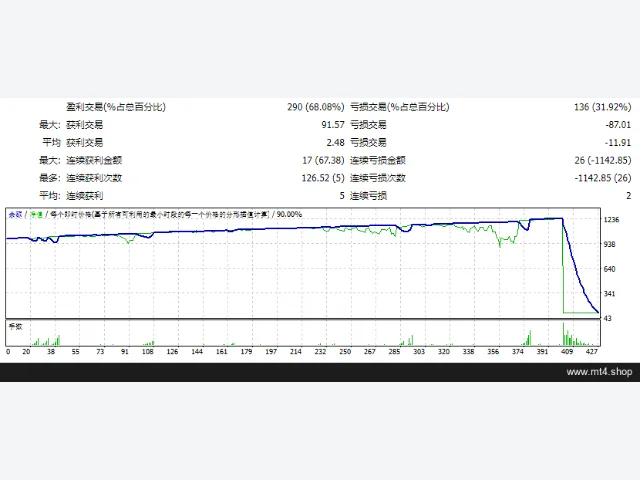
Task: Click x-axis label 427
Action: [592, 351]
